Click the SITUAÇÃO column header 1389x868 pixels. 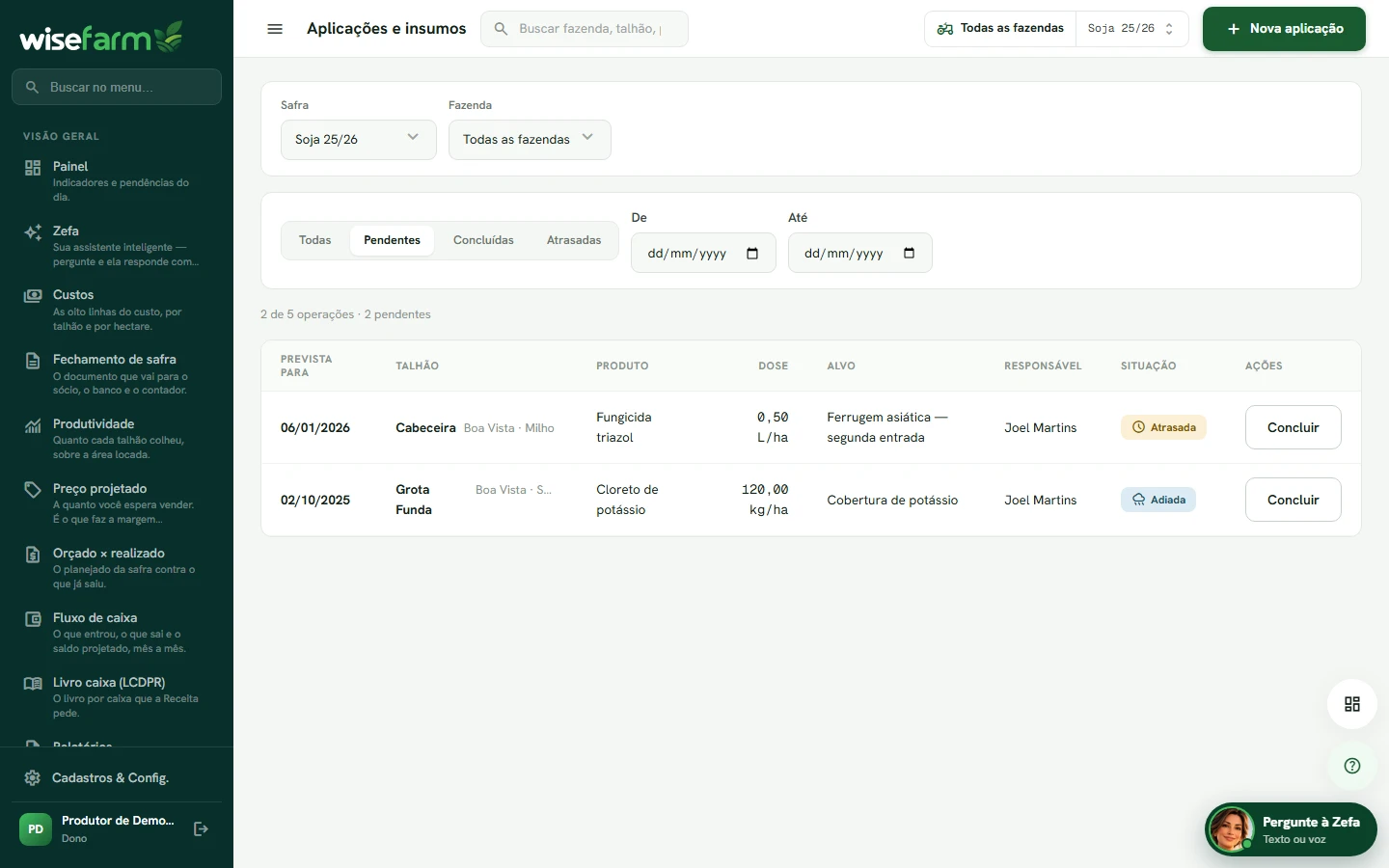1148,366
